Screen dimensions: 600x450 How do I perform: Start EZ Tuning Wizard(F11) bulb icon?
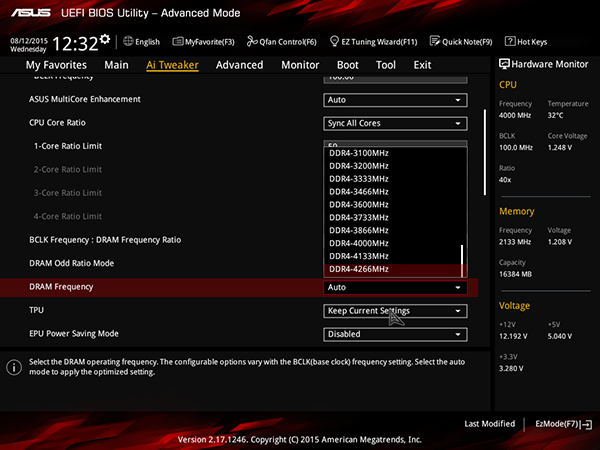[334, 41]
